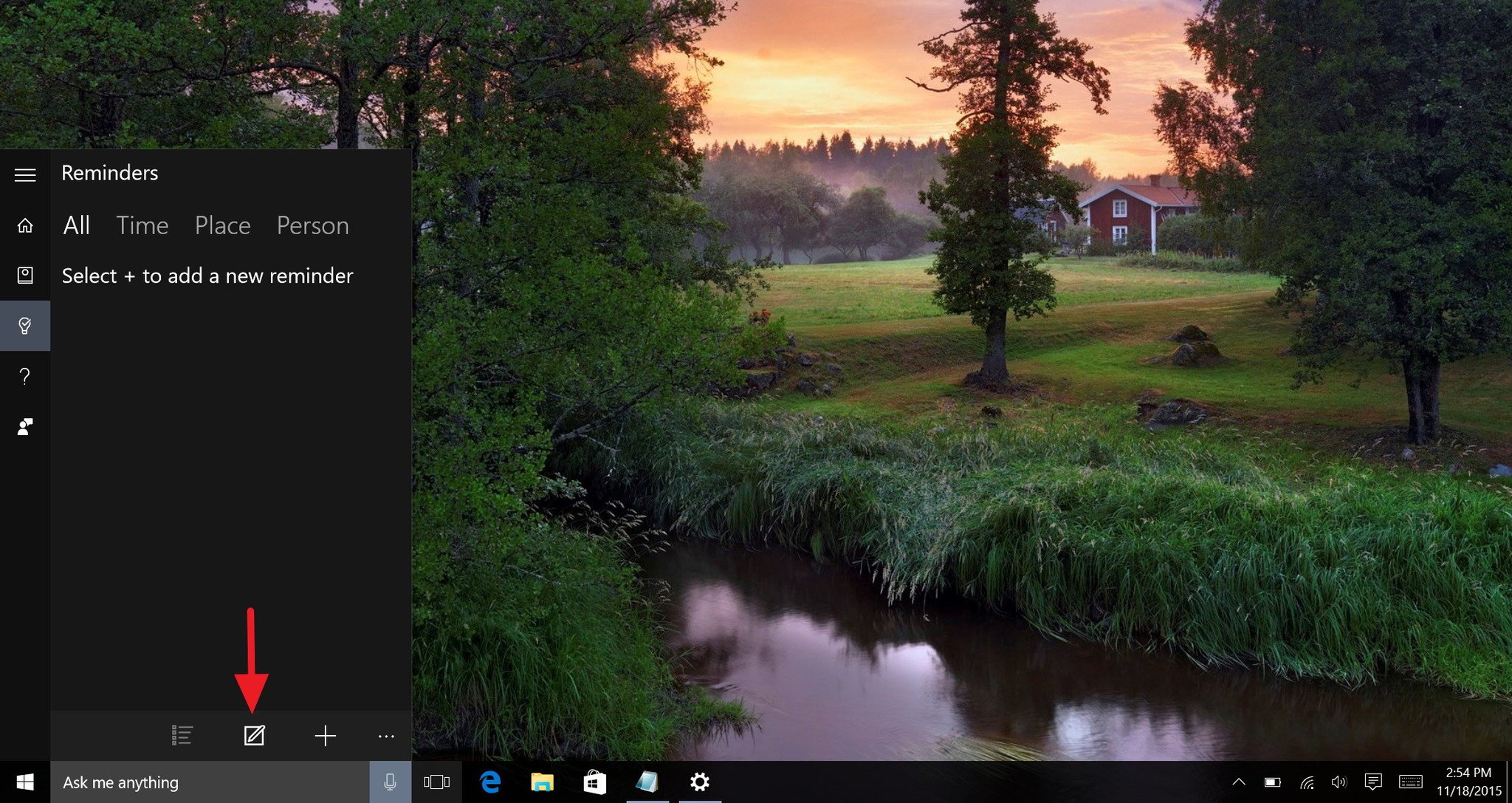Viewport: 1512px width, 803px height.
Task: Click the edit reminders pencil icon
Action: click(x=254, y=735)
